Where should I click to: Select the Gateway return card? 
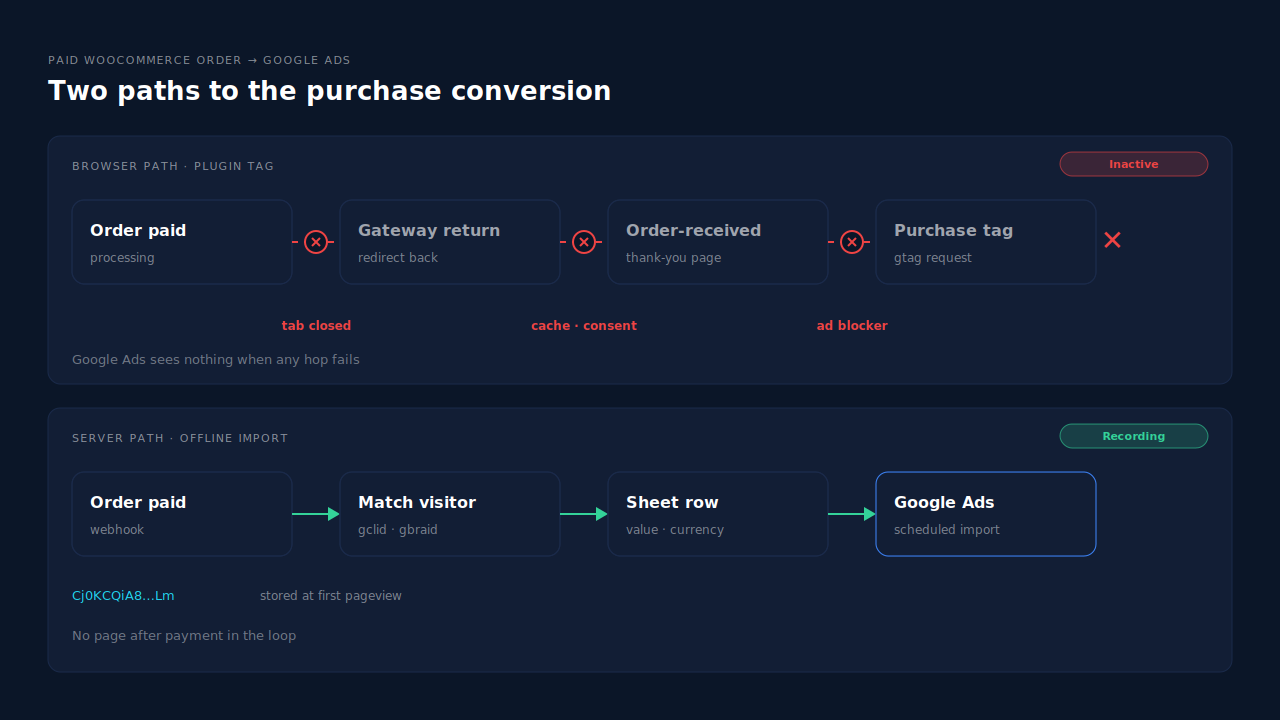tap(450, 242)
